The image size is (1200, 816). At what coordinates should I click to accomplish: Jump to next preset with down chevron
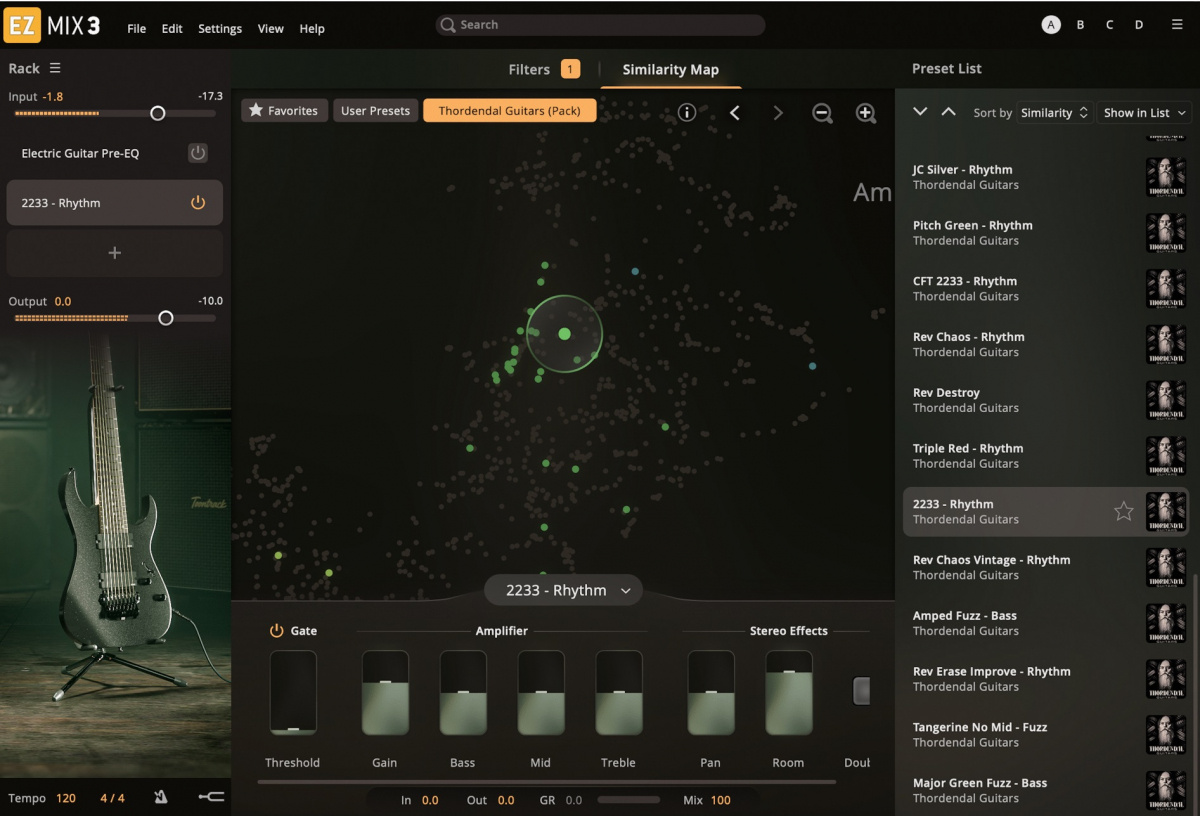point(920,112)
